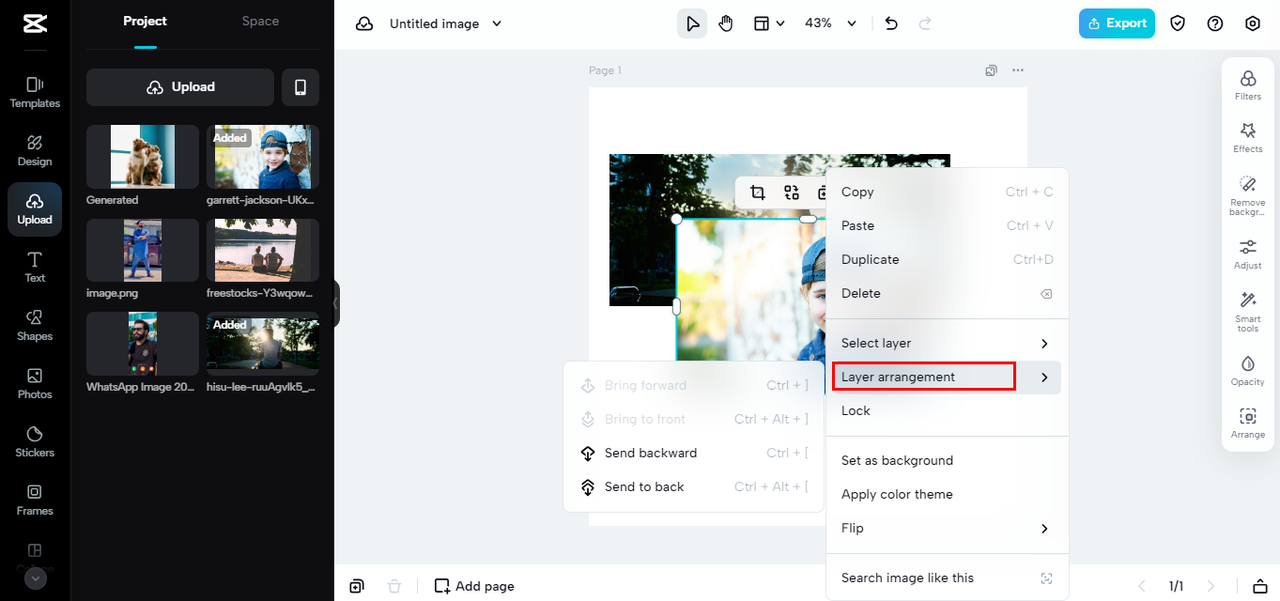This screenshot has width=1280, height=601.
Task: Open the Design sidebar panel
Action: tap(35, 150)
